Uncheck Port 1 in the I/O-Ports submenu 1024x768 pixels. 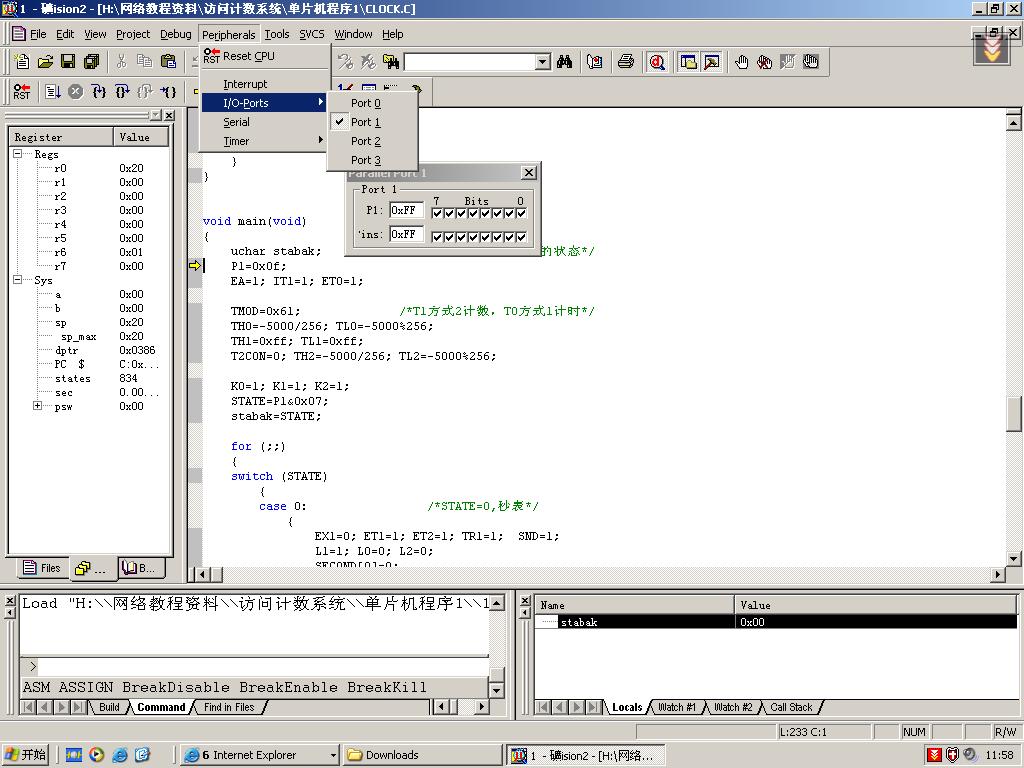click(372, 121)
